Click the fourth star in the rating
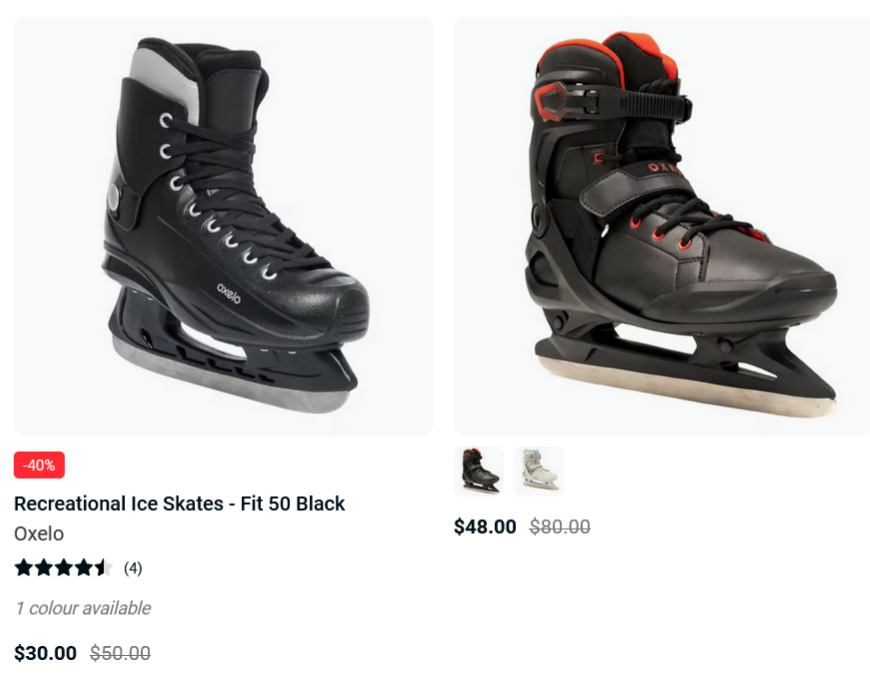The height and width of the screenshot is (676, 870). tap(84, 568)
